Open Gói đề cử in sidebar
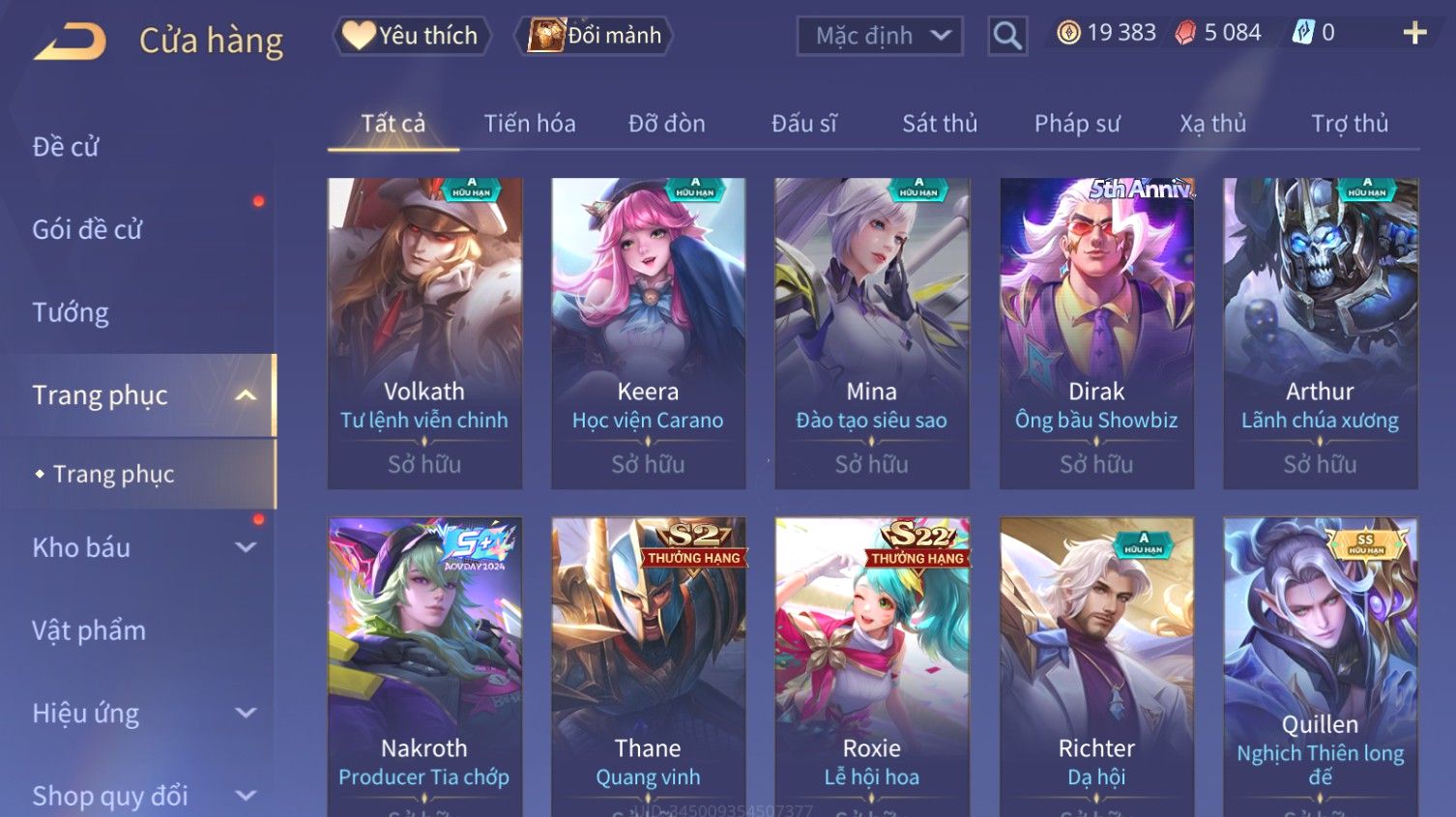Image resolution: width=1456 pixels, height=817 pixels. click(87, 230)
